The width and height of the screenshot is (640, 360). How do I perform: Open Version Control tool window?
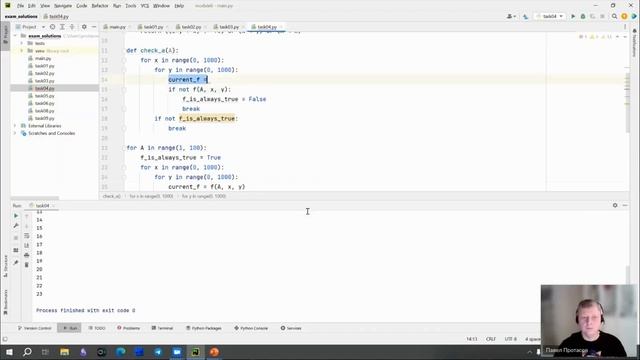pyautogui.click(x=35, y=328)
